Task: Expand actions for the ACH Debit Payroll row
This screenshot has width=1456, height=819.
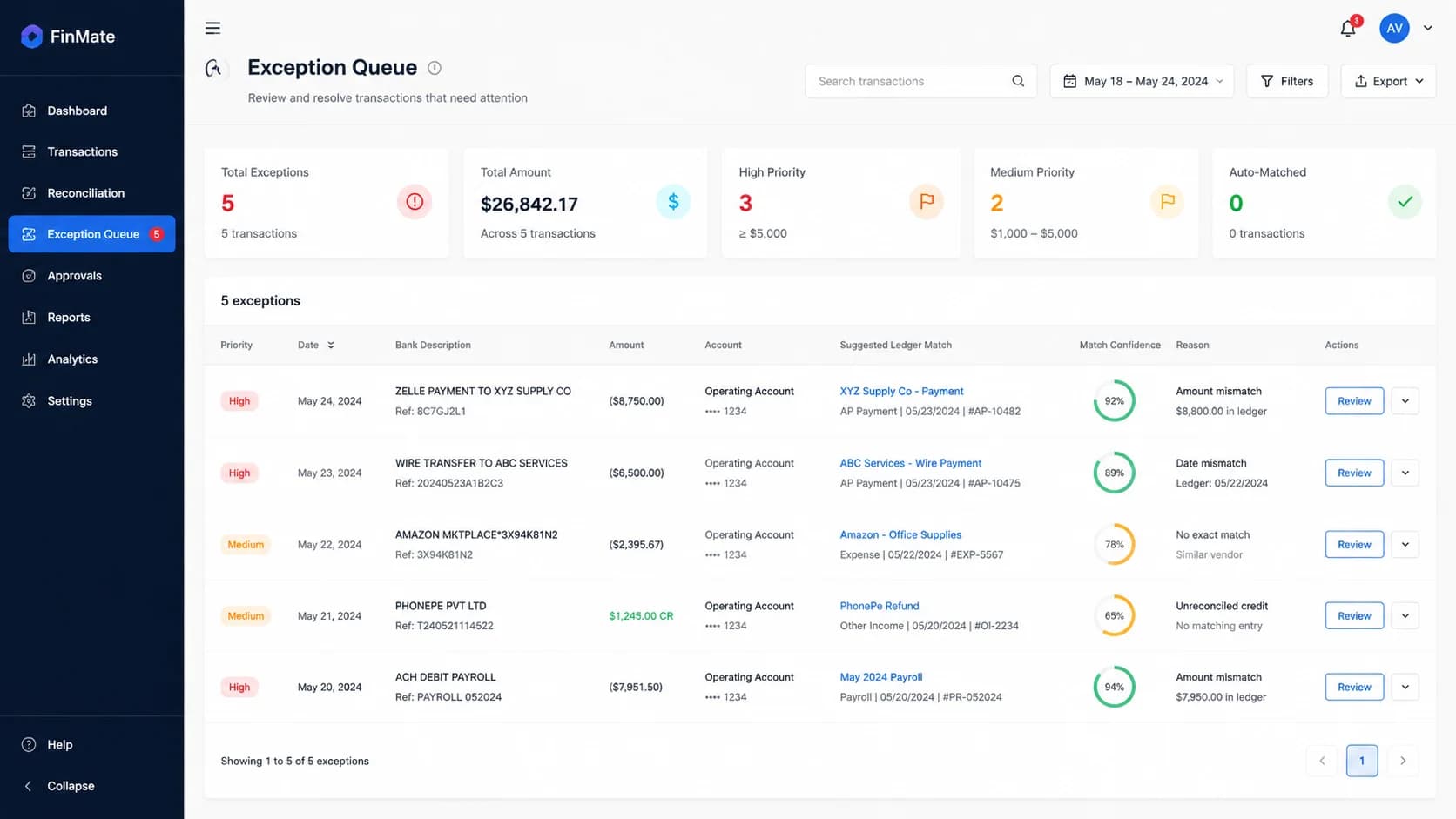Action: [x=1405, y=688]
